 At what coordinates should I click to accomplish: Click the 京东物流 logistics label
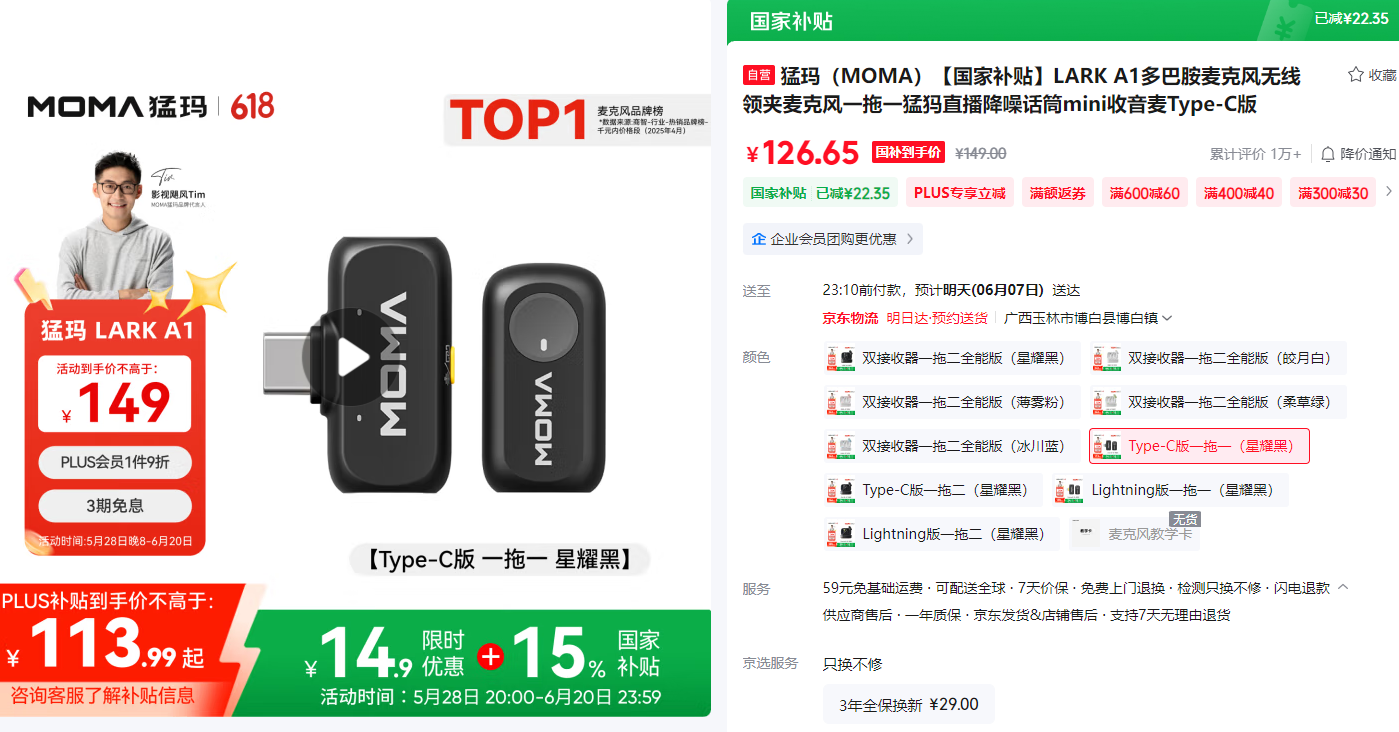point(850,318)
